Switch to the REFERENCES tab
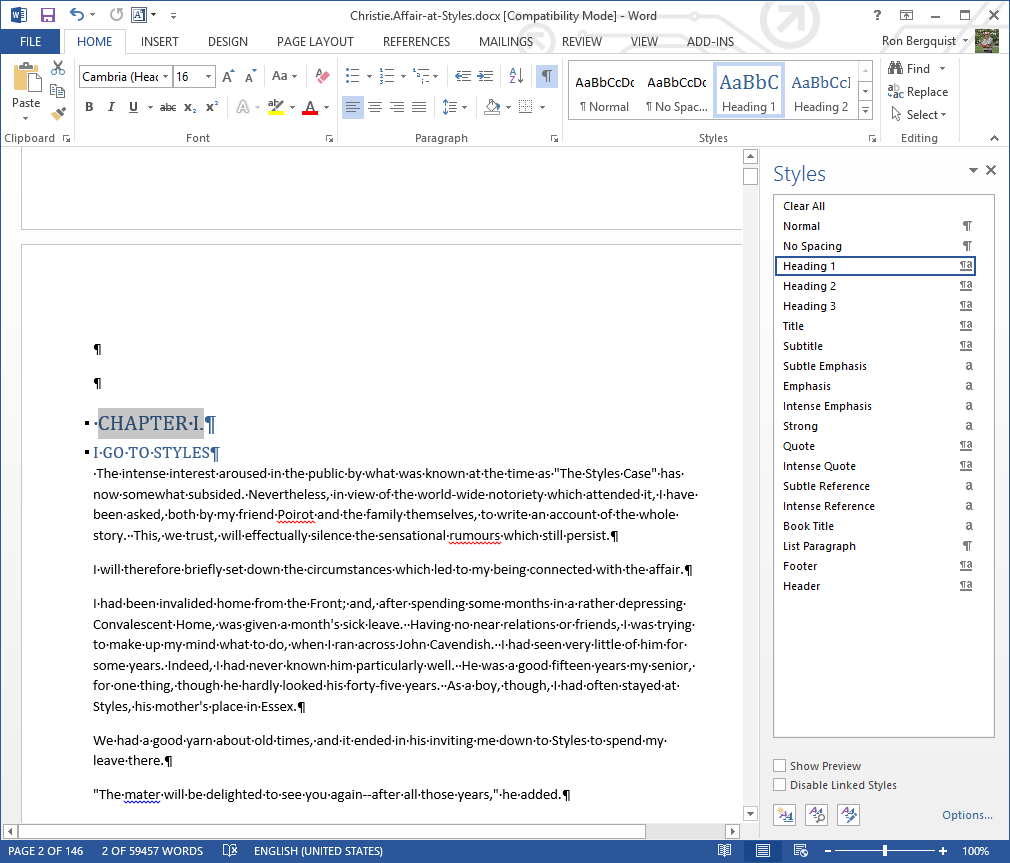Screen dimensions: 1010x863 tap(416, 42)
